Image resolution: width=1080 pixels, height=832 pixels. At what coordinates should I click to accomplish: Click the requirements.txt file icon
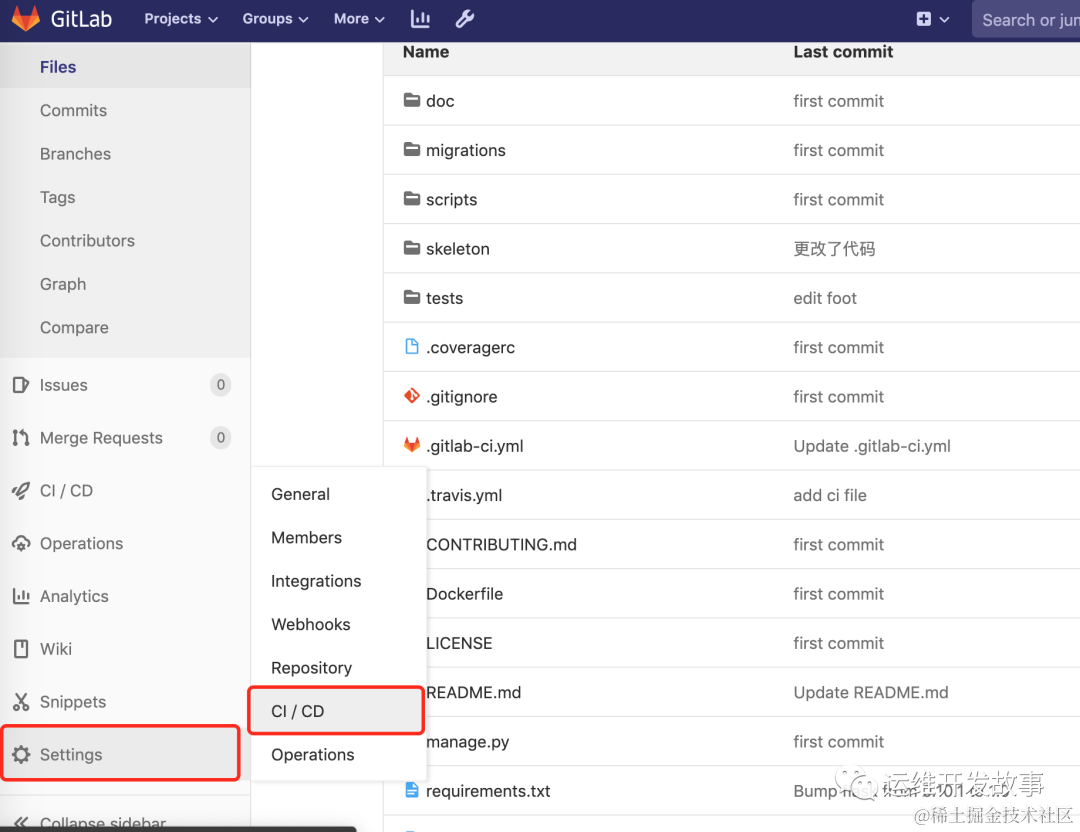(x=412, y=790)
